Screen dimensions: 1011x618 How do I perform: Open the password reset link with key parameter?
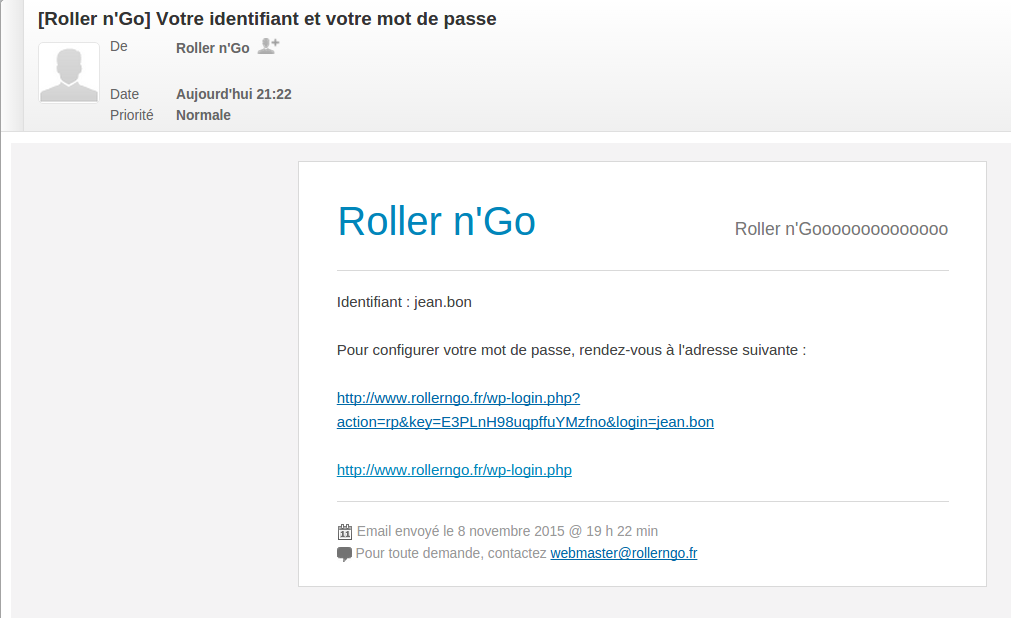pos(525,410)
